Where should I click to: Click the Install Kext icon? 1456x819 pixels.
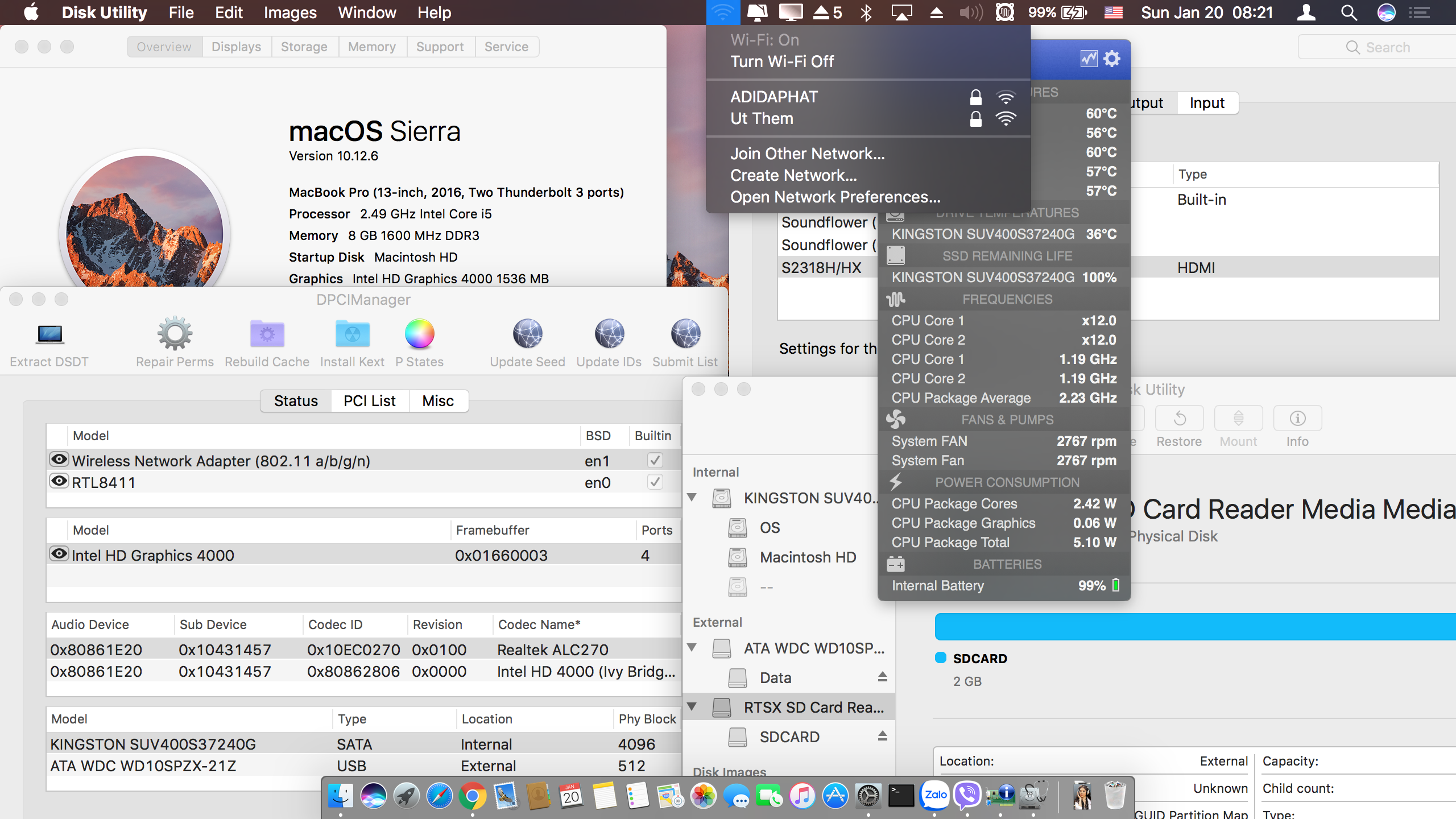tap(352, 334)
